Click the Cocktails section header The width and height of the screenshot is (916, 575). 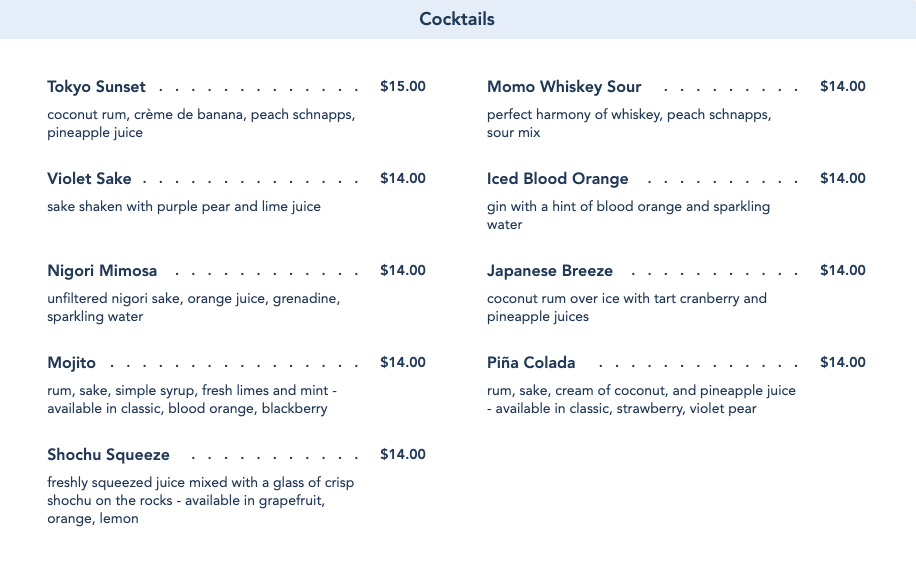457,19
